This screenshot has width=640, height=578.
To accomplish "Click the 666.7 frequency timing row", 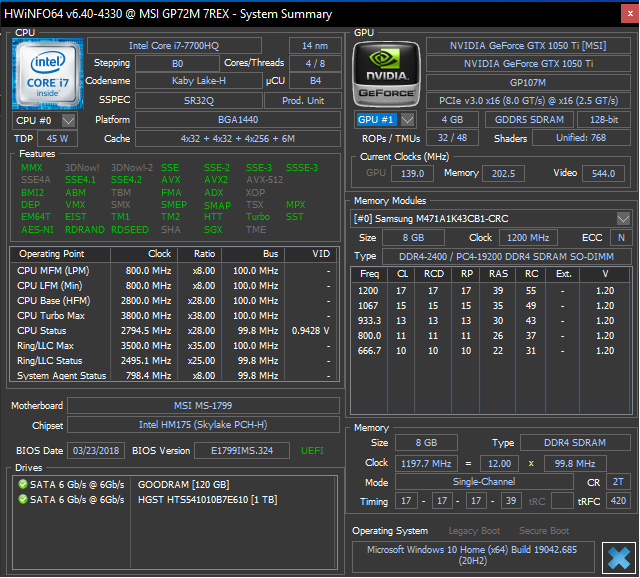I will (491, 351).
